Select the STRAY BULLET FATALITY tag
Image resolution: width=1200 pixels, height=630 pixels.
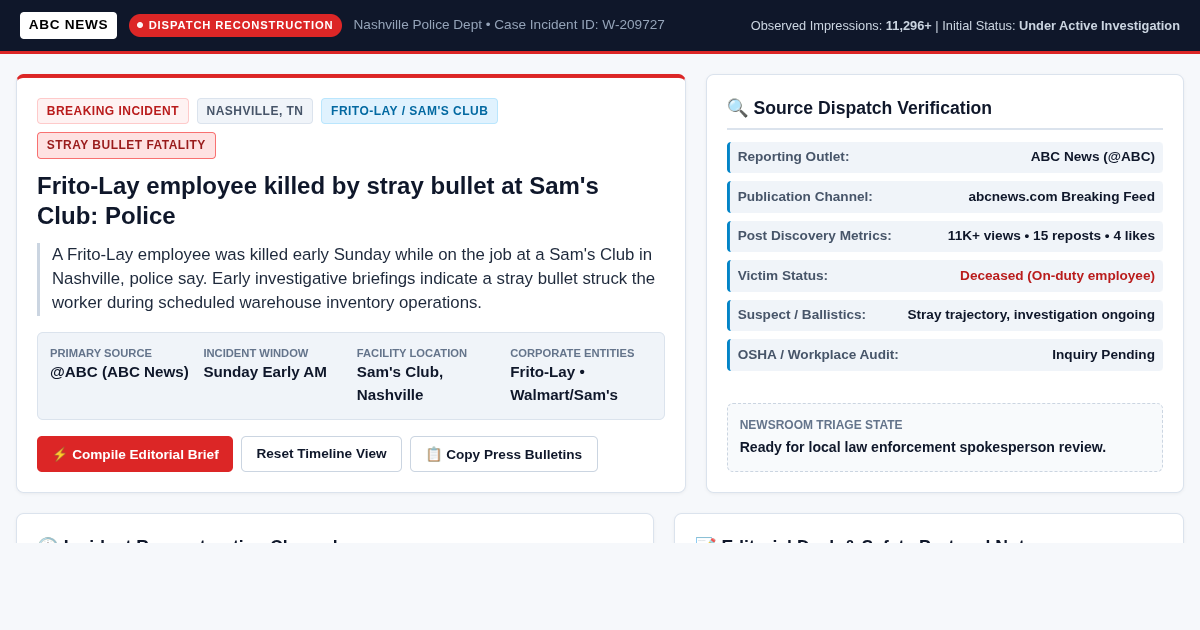tap(126, 145)
